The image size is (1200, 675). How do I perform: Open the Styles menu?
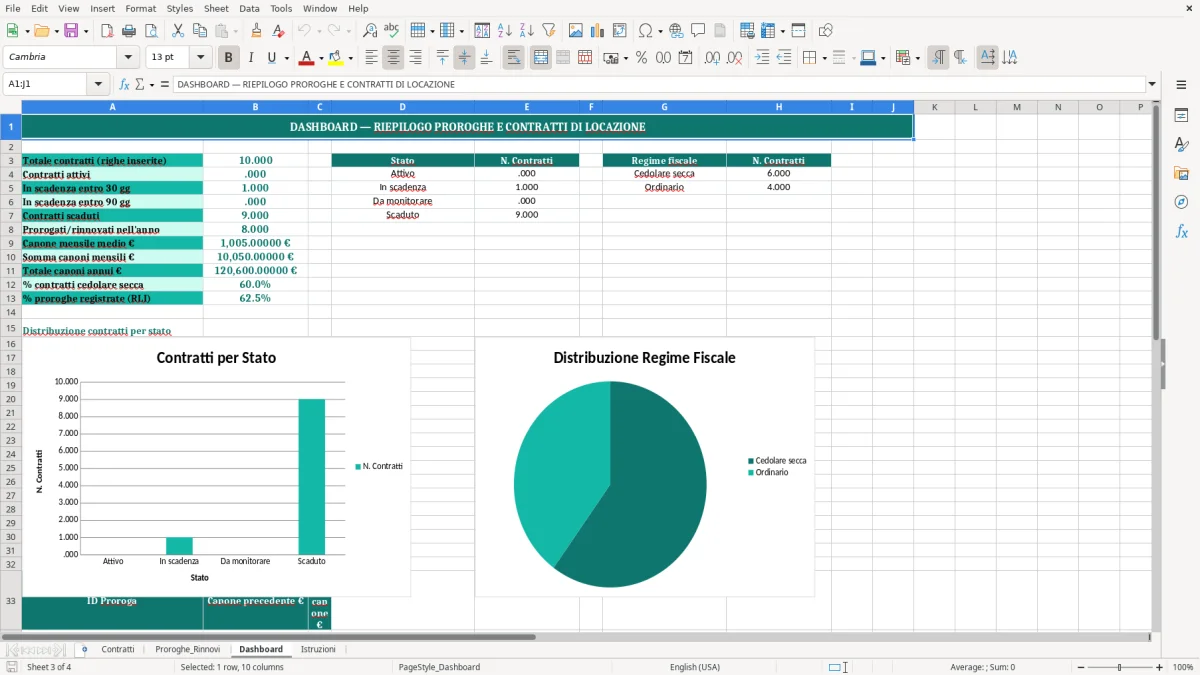[180, 8]
